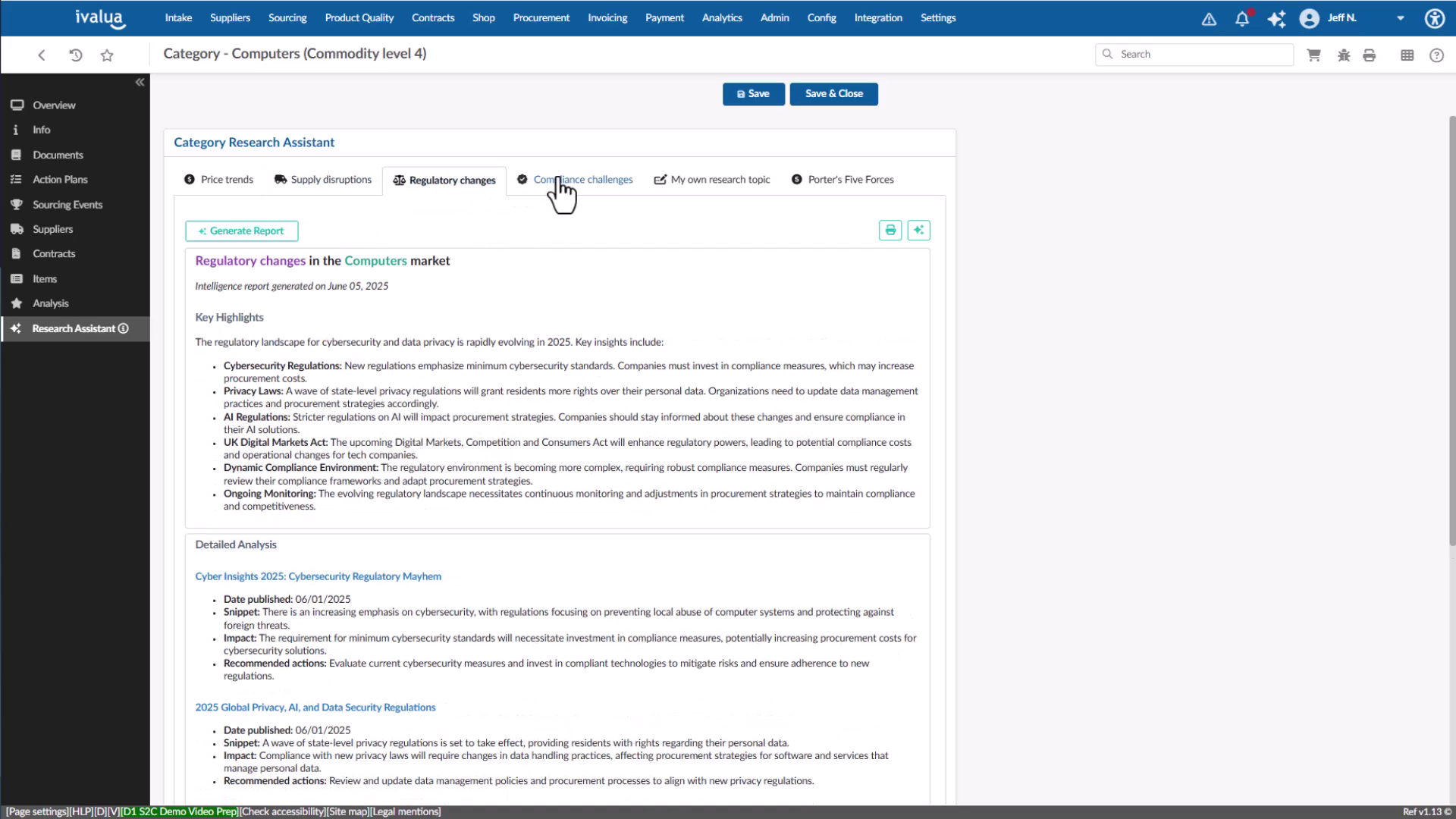Screen dimensions: 1456x819
Task: Click the page history icon
Action: pyautogui.click(x=74, y=55)
